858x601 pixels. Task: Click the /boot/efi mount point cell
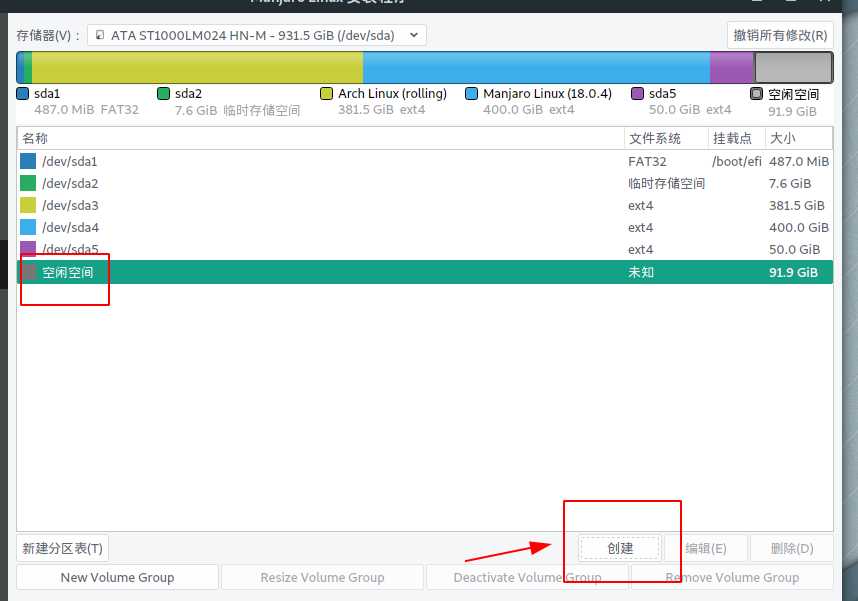coord(737,161)
